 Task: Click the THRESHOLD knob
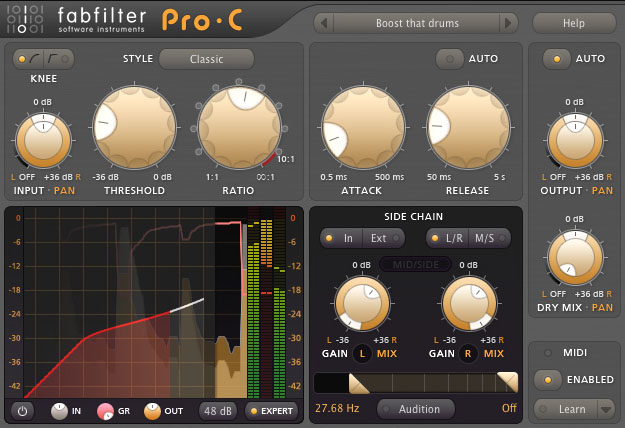click(134, 127)
